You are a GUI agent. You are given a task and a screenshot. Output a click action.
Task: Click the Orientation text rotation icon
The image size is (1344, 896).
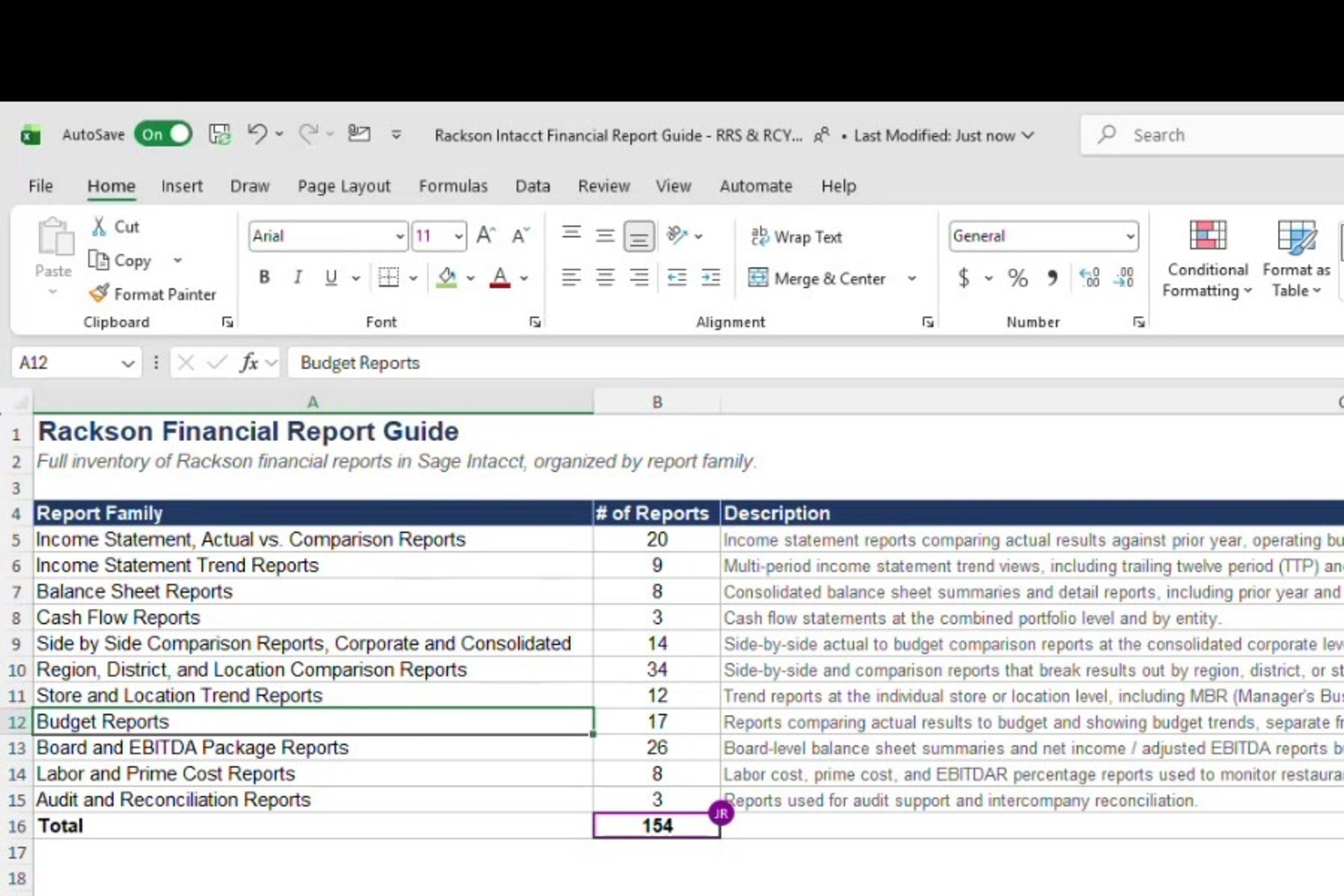pyautogui.click(x=676, y=235)
